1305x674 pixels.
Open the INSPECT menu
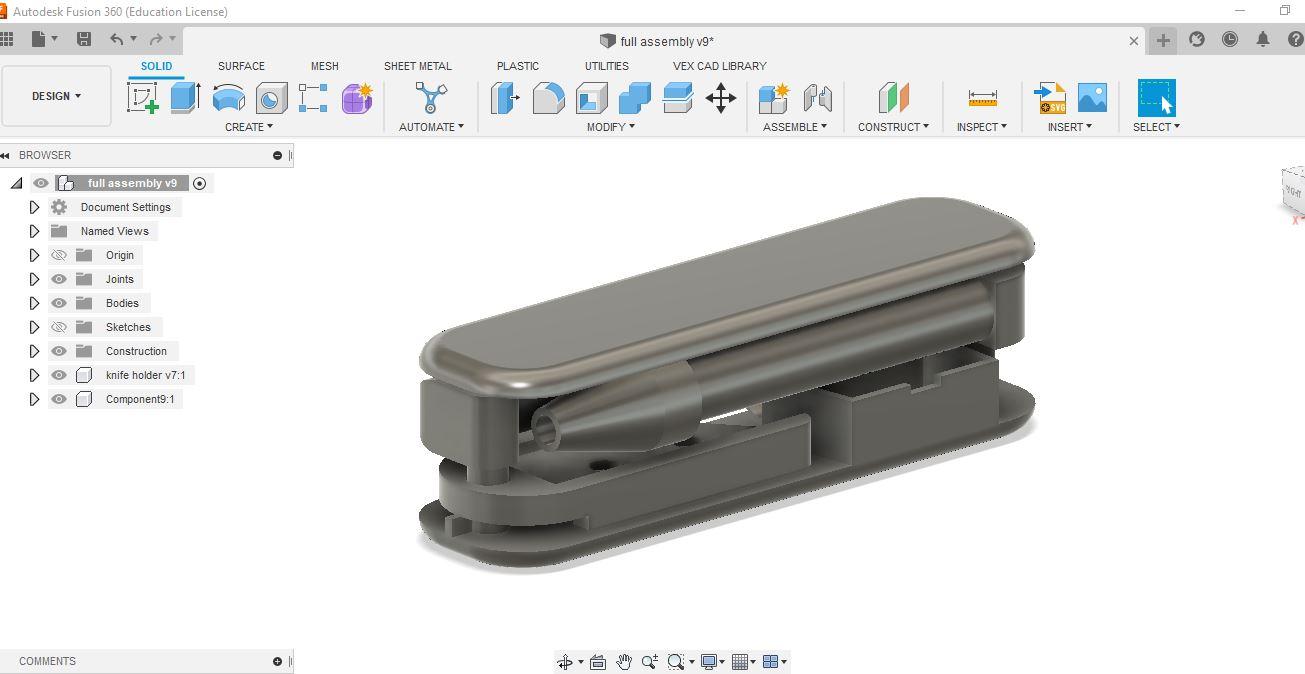point(982,127)
